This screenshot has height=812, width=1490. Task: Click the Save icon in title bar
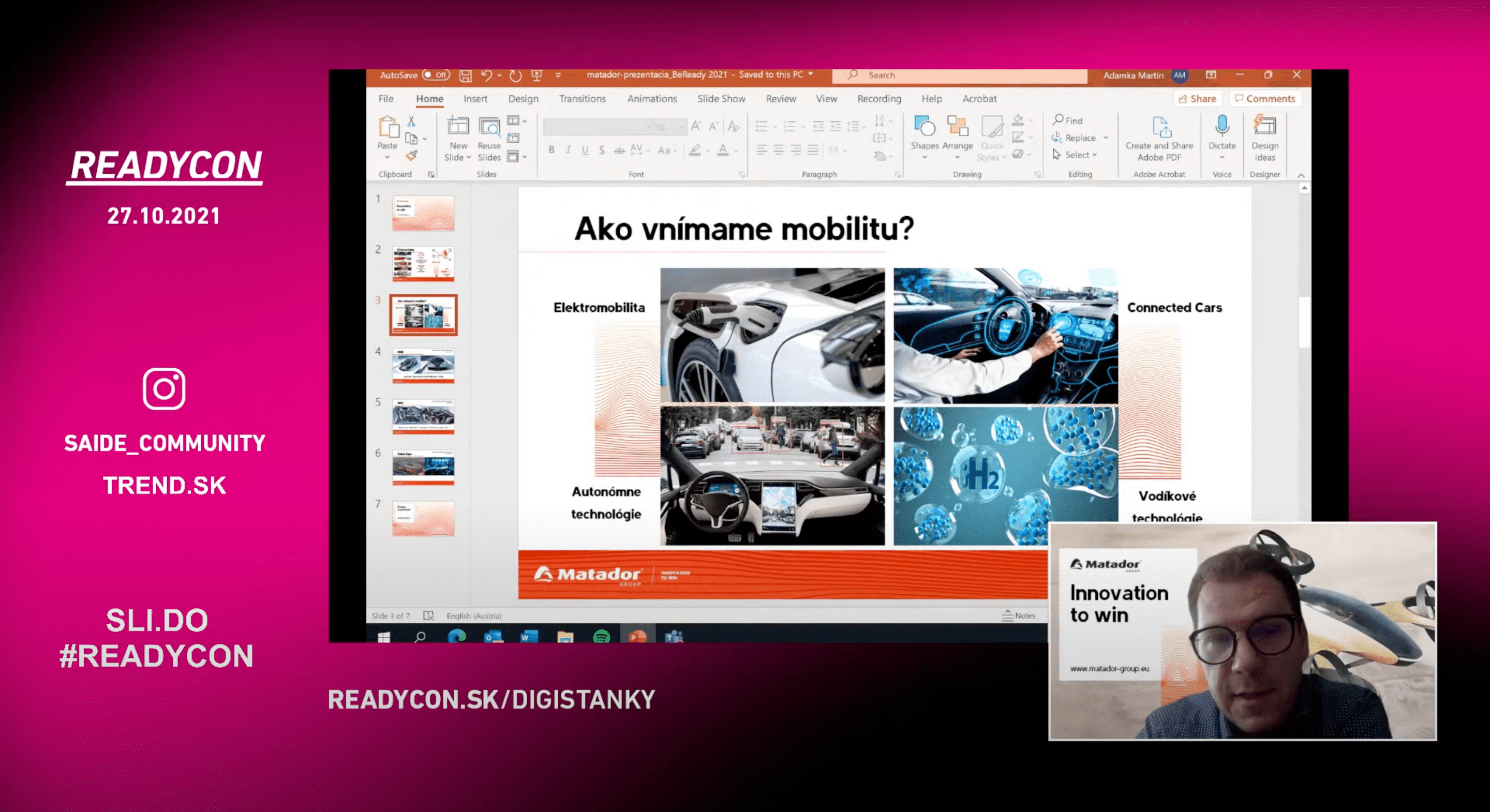[x=466, y=75]
